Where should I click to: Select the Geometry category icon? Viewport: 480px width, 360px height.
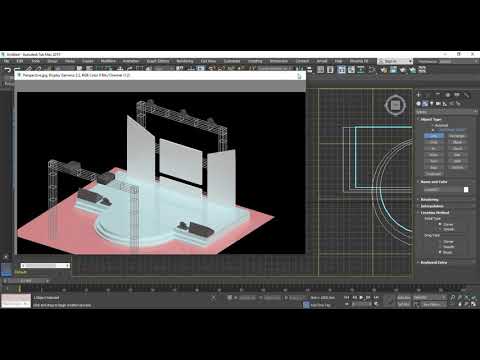(x=419, y=104)
